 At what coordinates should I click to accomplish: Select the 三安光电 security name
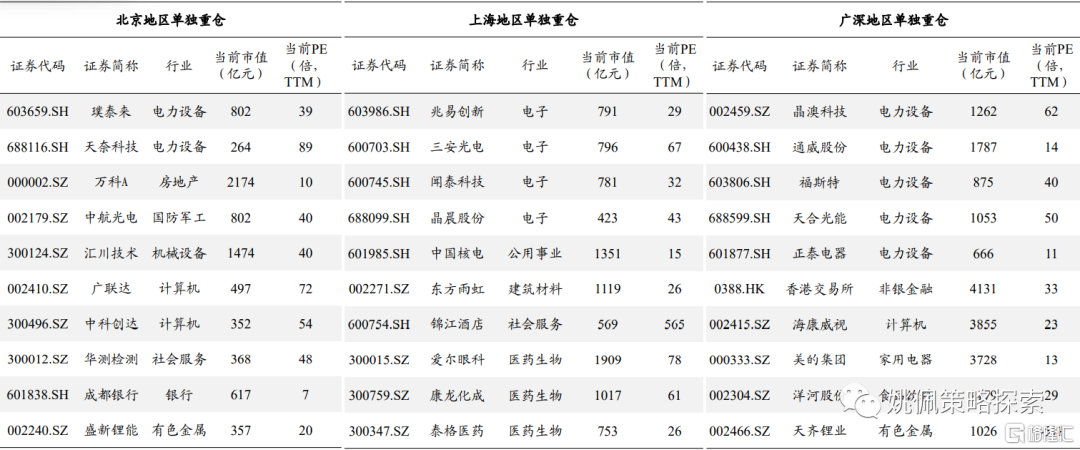[x=457, y=147]
